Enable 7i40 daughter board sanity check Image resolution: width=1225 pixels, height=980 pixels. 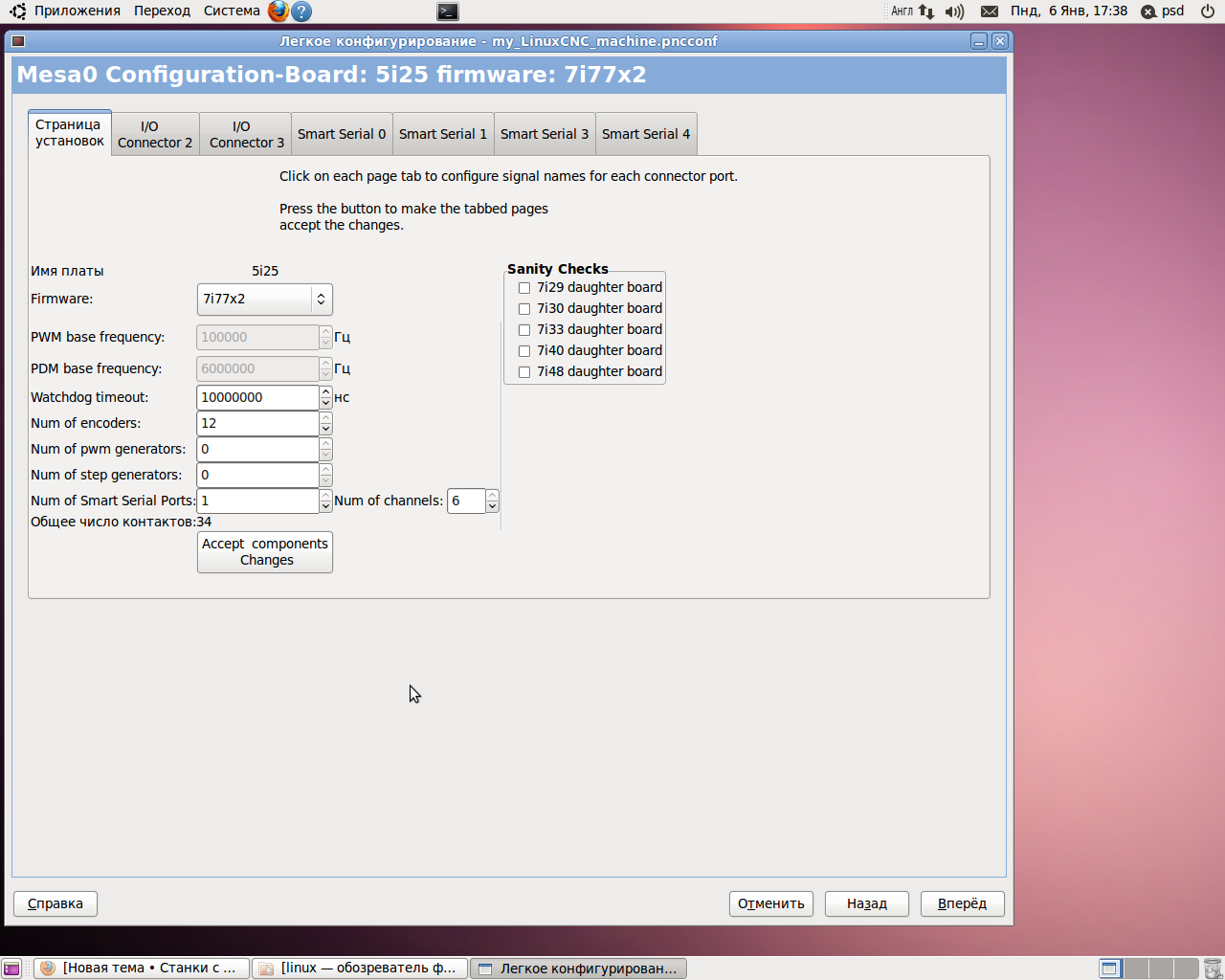pyautogui.click(x=524, y=351)
